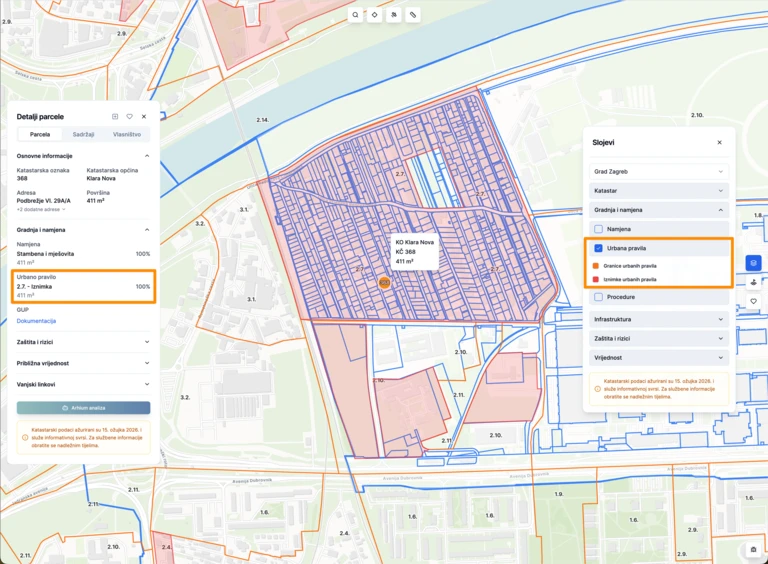The height and width of the screenshot is (564, 768).
Task: Tick the Procedure layer checkbox
Action: [x=599, y=297]
